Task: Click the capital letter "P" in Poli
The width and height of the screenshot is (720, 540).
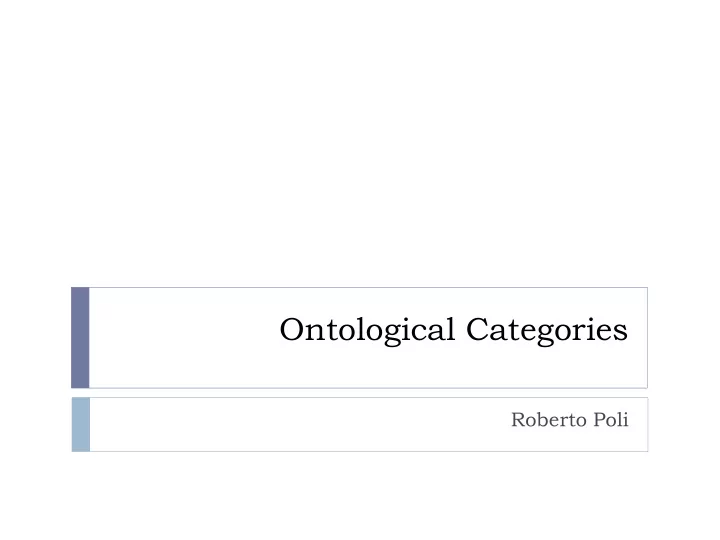Action: (x=600, y=420)
